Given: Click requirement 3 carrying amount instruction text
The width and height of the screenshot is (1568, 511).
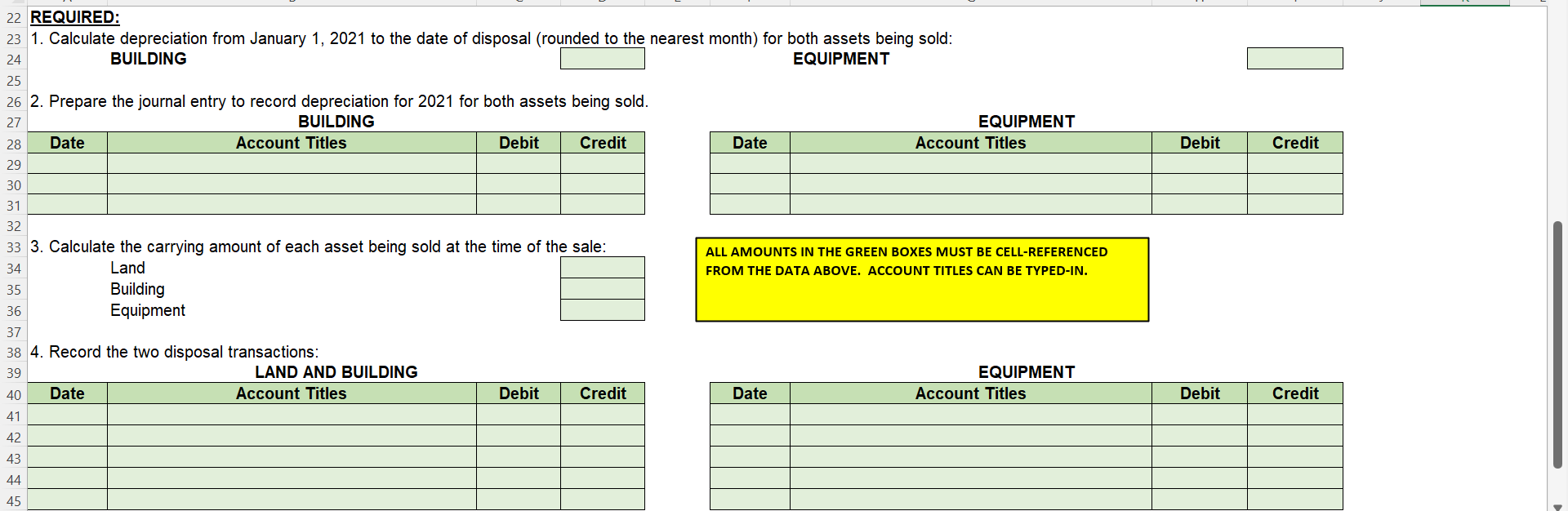Looking at the screenshot, I should pyautogui.click(x=318, y=247).
